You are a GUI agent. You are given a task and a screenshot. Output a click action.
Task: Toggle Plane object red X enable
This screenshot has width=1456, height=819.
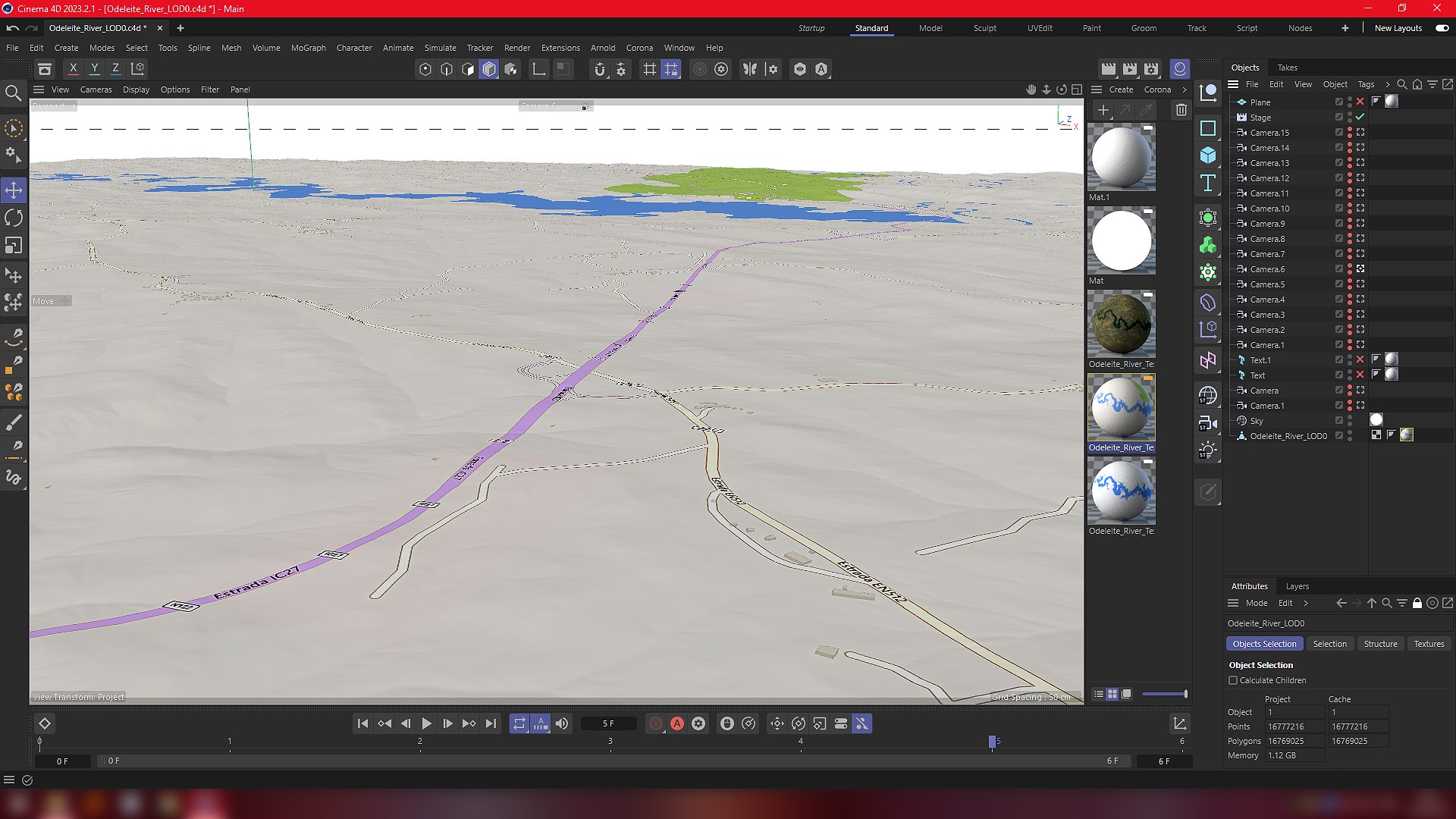(x=1360, y=102)
